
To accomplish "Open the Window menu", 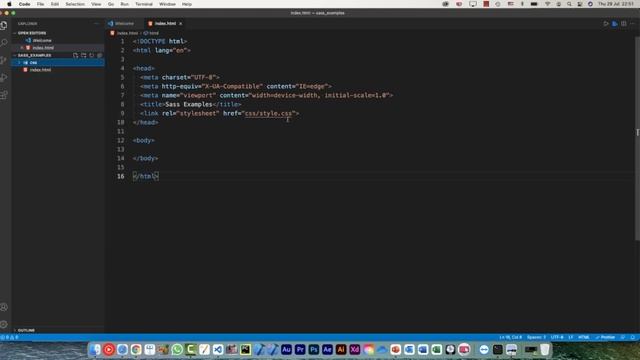I will (x=167, y=4).
